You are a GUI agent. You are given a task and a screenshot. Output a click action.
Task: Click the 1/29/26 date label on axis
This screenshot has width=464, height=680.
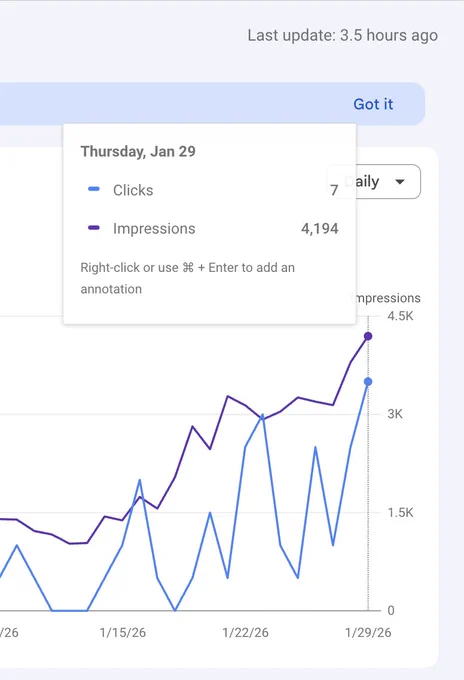[368, 632]
